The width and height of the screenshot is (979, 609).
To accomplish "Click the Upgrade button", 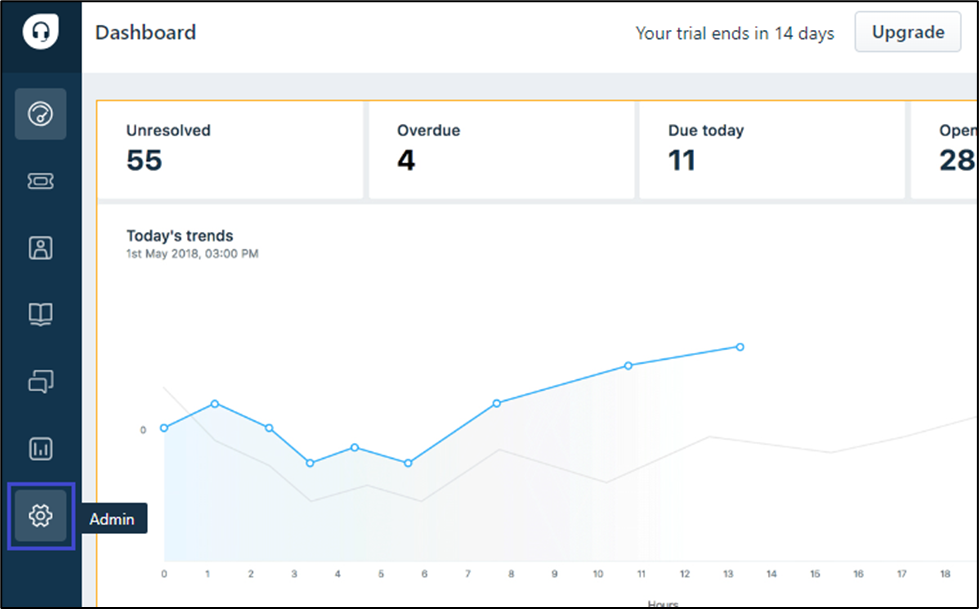I will coord(908,32).
